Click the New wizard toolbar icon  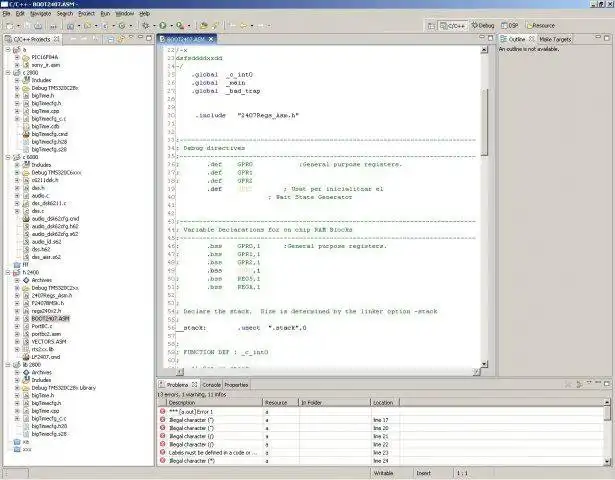[x=9, y=26]
